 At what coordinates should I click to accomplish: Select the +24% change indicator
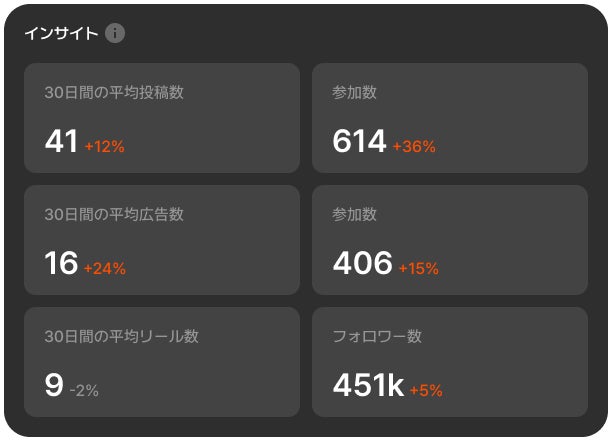[104, 268]
